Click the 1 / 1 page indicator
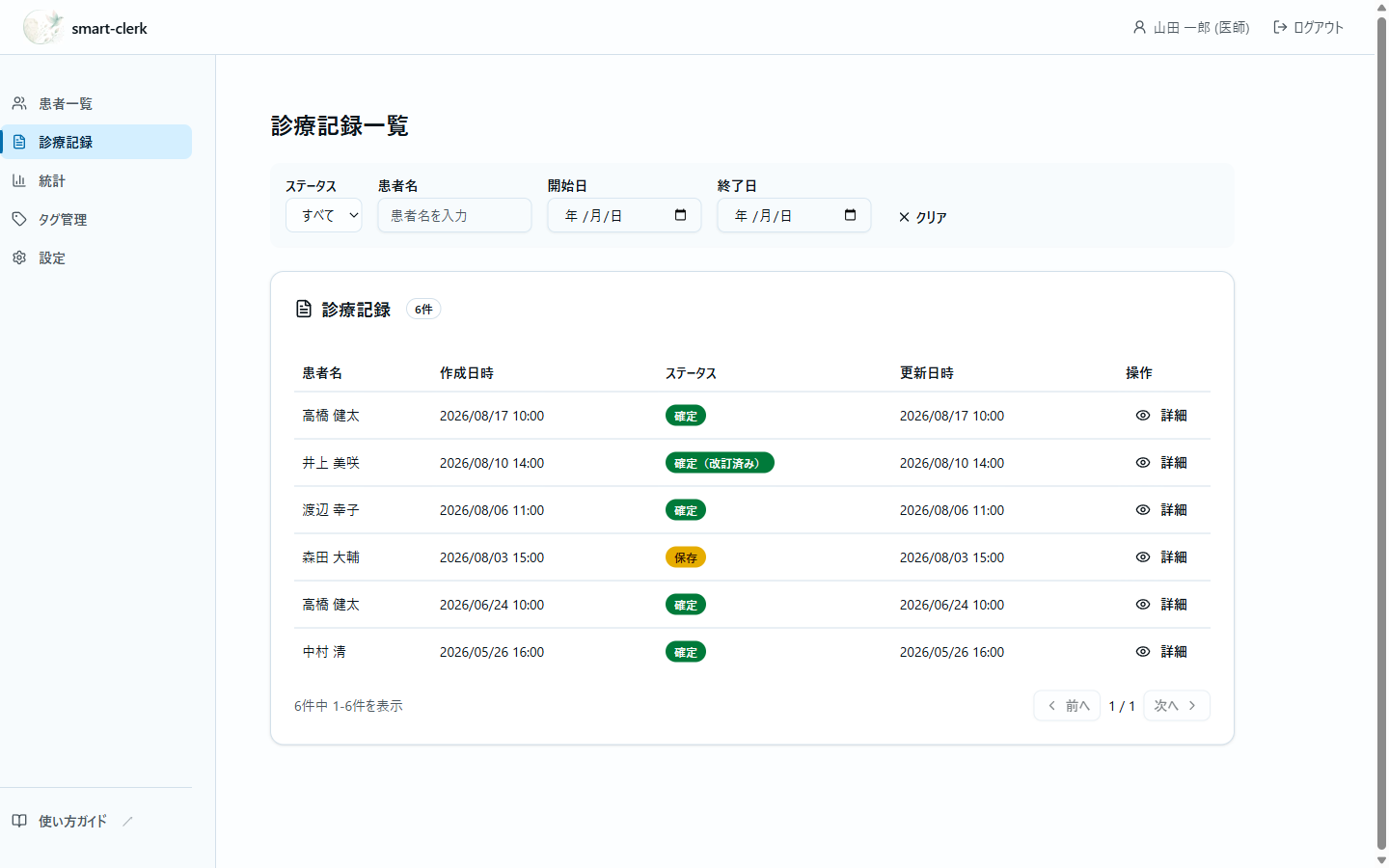Screen dimensions: 1389x868 1122,706
